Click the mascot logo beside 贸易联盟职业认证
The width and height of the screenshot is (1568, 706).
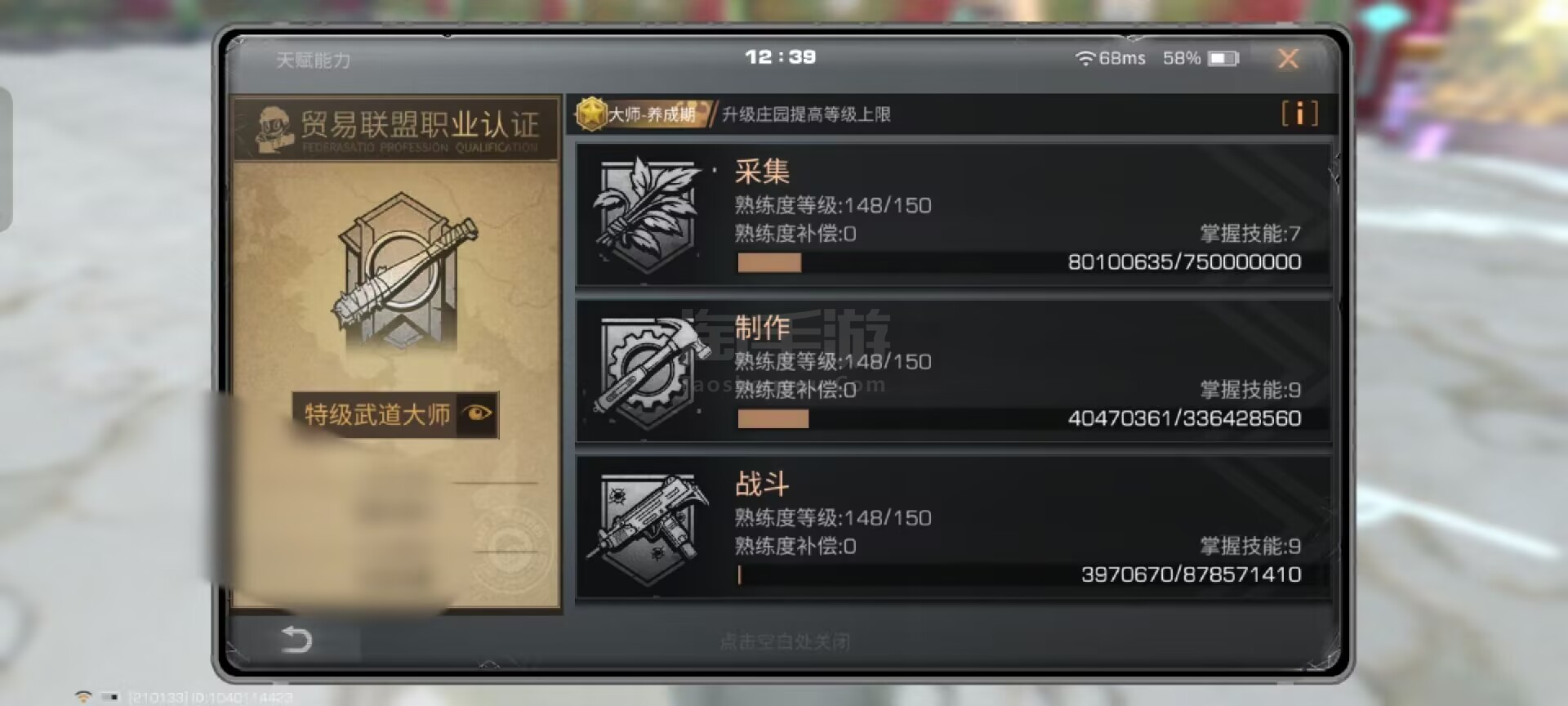point(274,129)
